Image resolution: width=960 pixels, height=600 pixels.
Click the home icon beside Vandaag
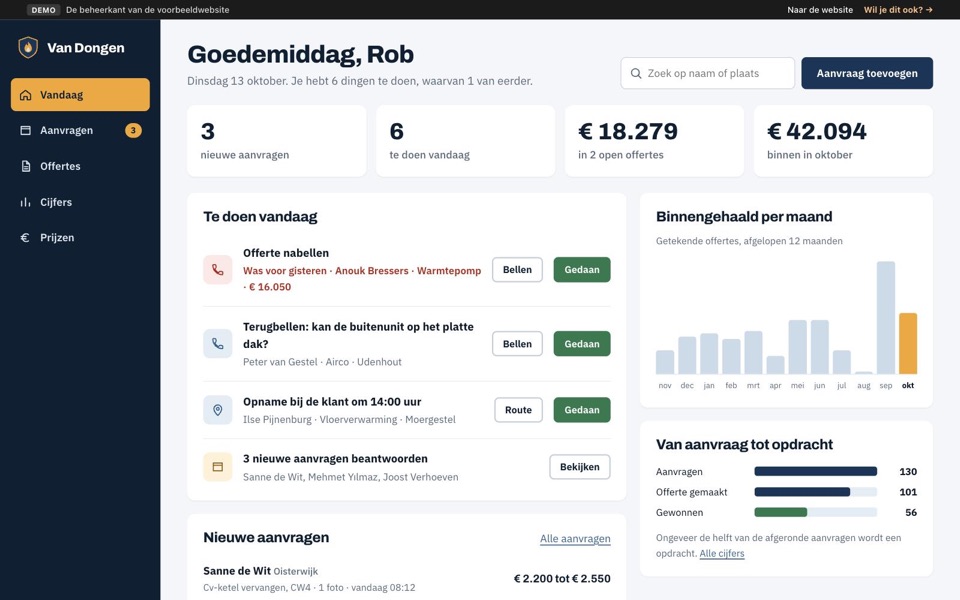click(x=25, y=95)
